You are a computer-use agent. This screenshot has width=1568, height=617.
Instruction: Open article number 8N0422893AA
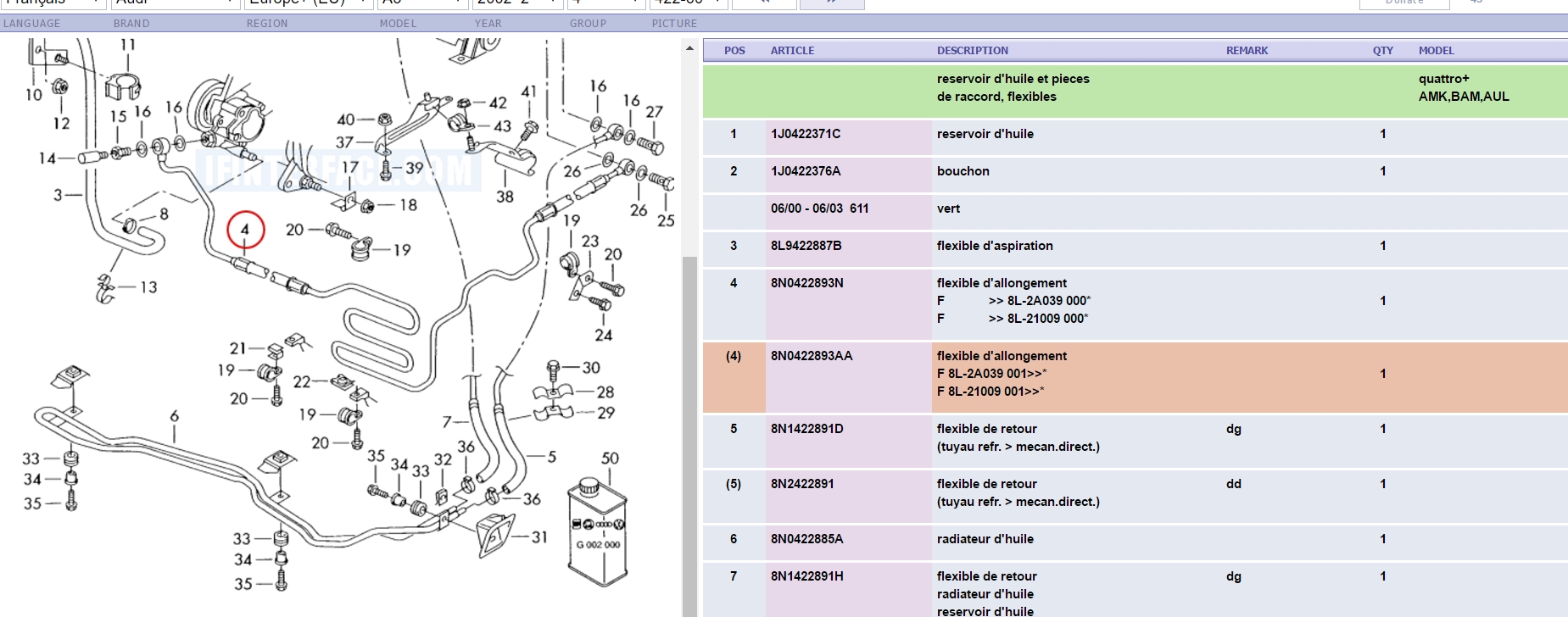(x=811, y=356)
